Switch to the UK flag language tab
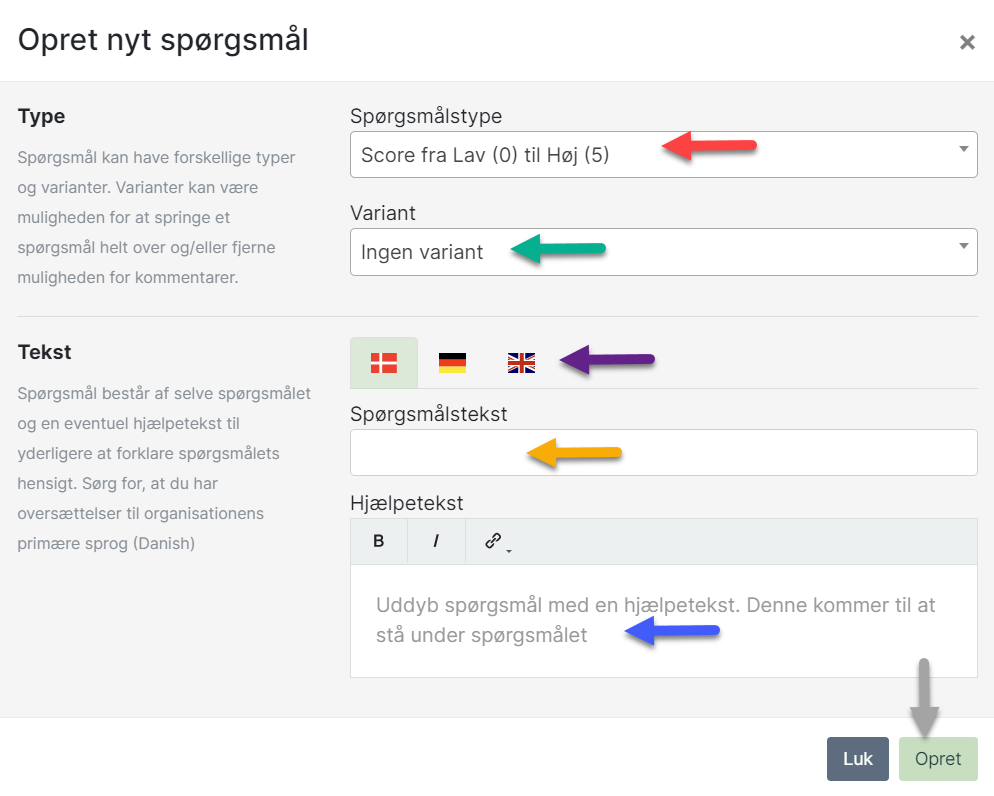This screenshot has height=796, width=994. pyautogui.click(x=521, y=363)
